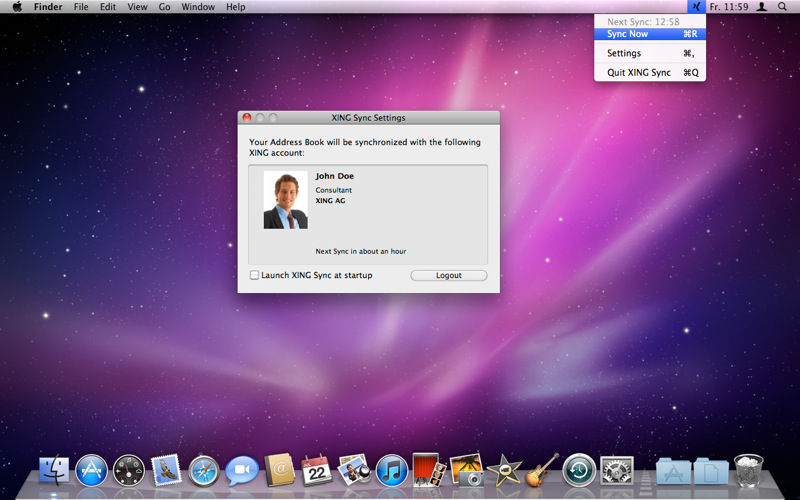This screenshot has width=800, height=500.
Task: Open Spotlight search magnifier
Action: pos(782,7)
